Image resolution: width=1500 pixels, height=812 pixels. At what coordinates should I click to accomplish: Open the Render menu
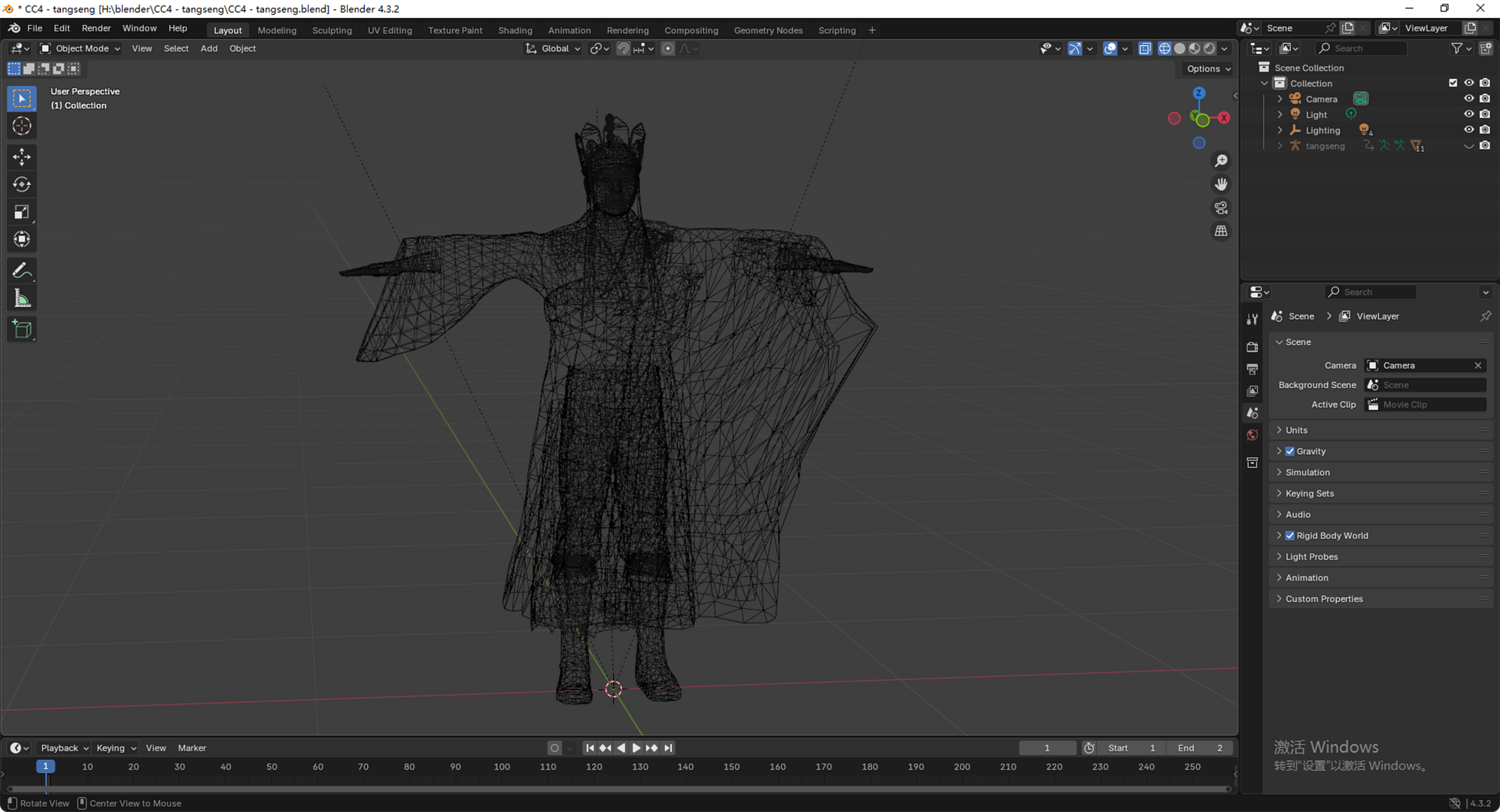96,28
